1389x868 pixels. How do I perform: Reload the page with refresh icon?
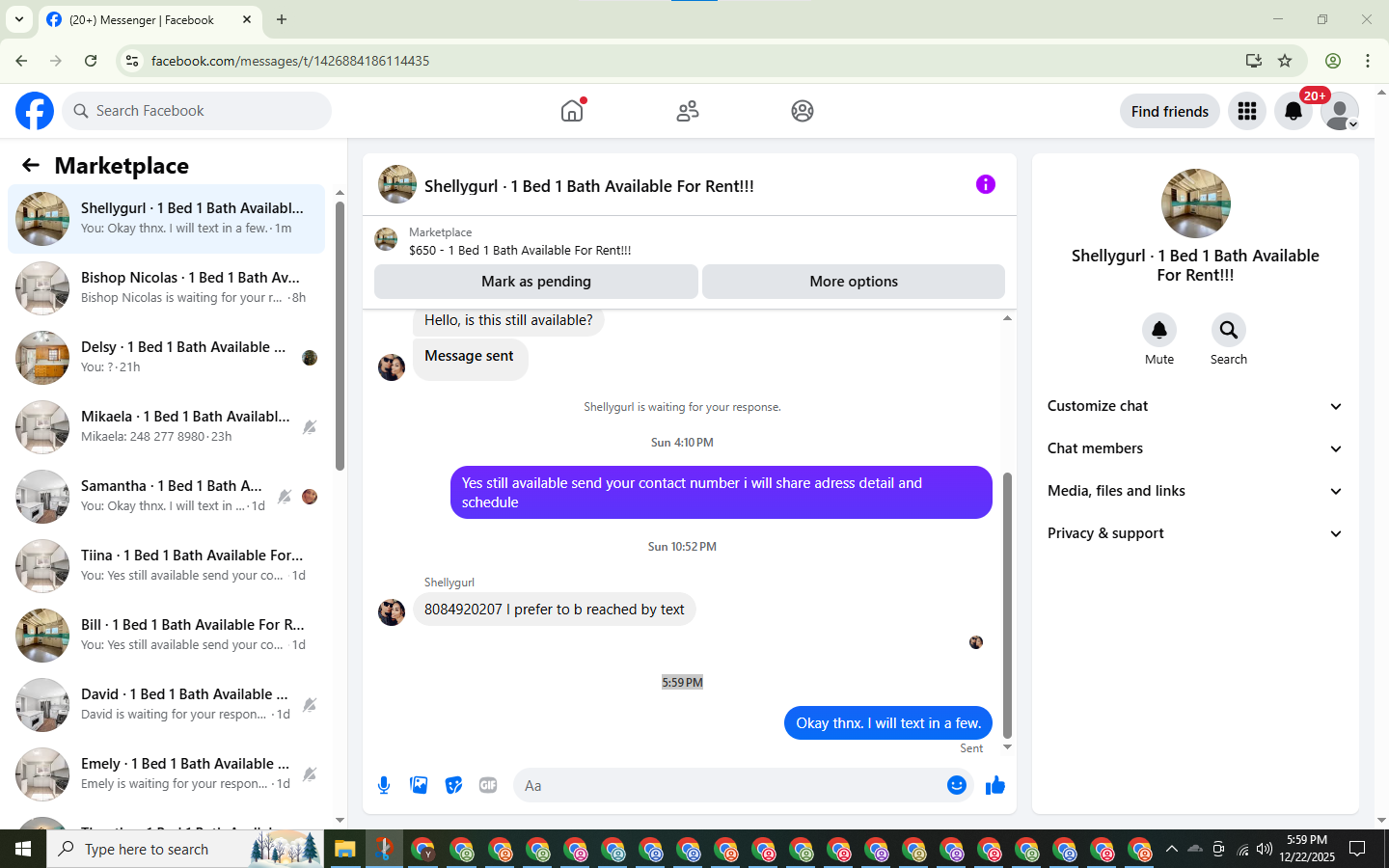point(91,61)
